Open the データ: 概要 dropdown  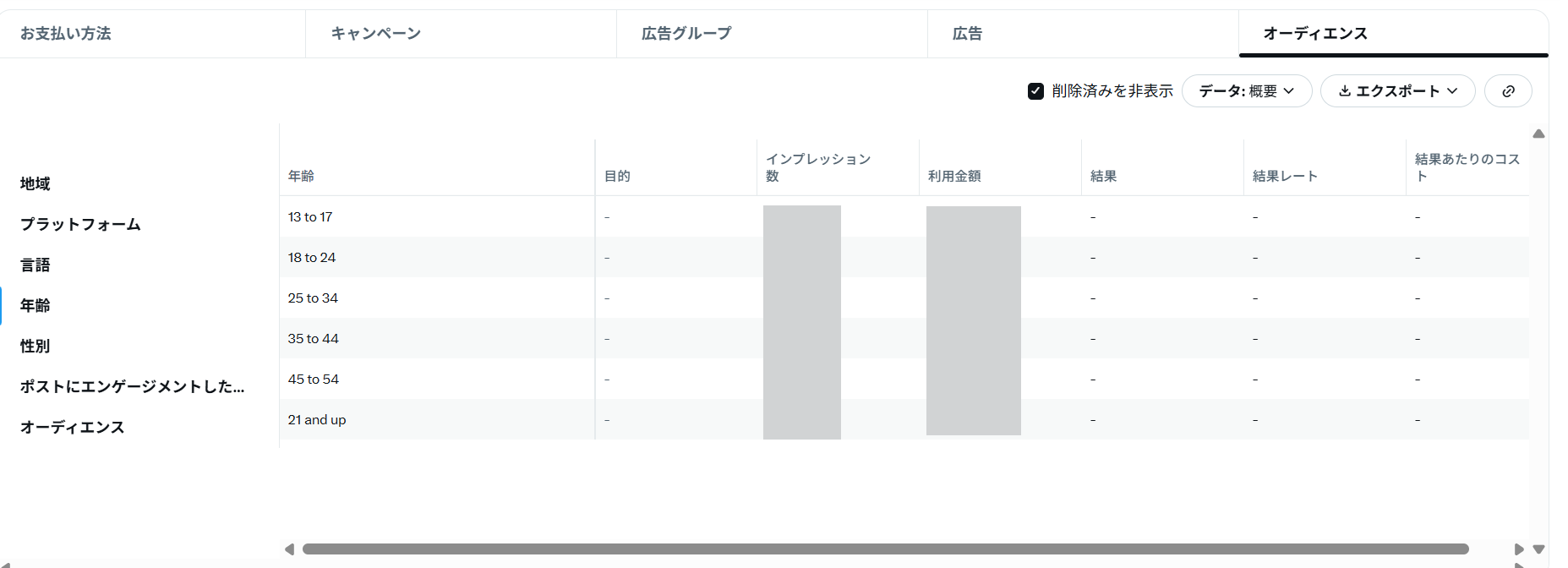[1246, 91]
